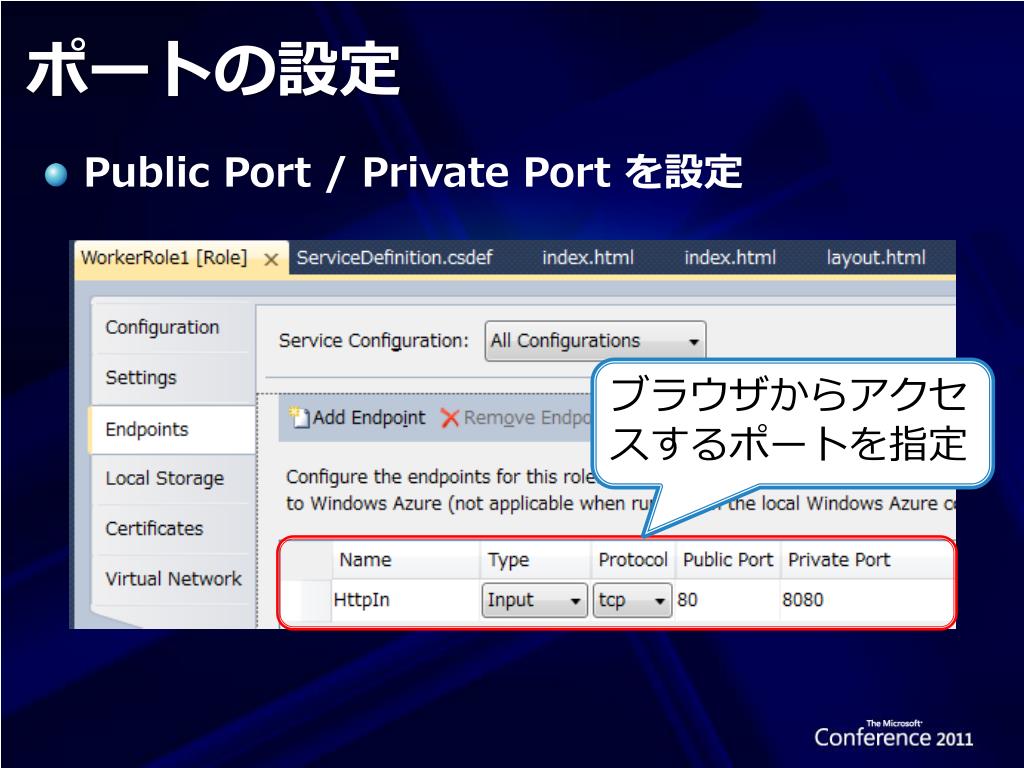Click the Add Endpoint icon

(299, 417)
